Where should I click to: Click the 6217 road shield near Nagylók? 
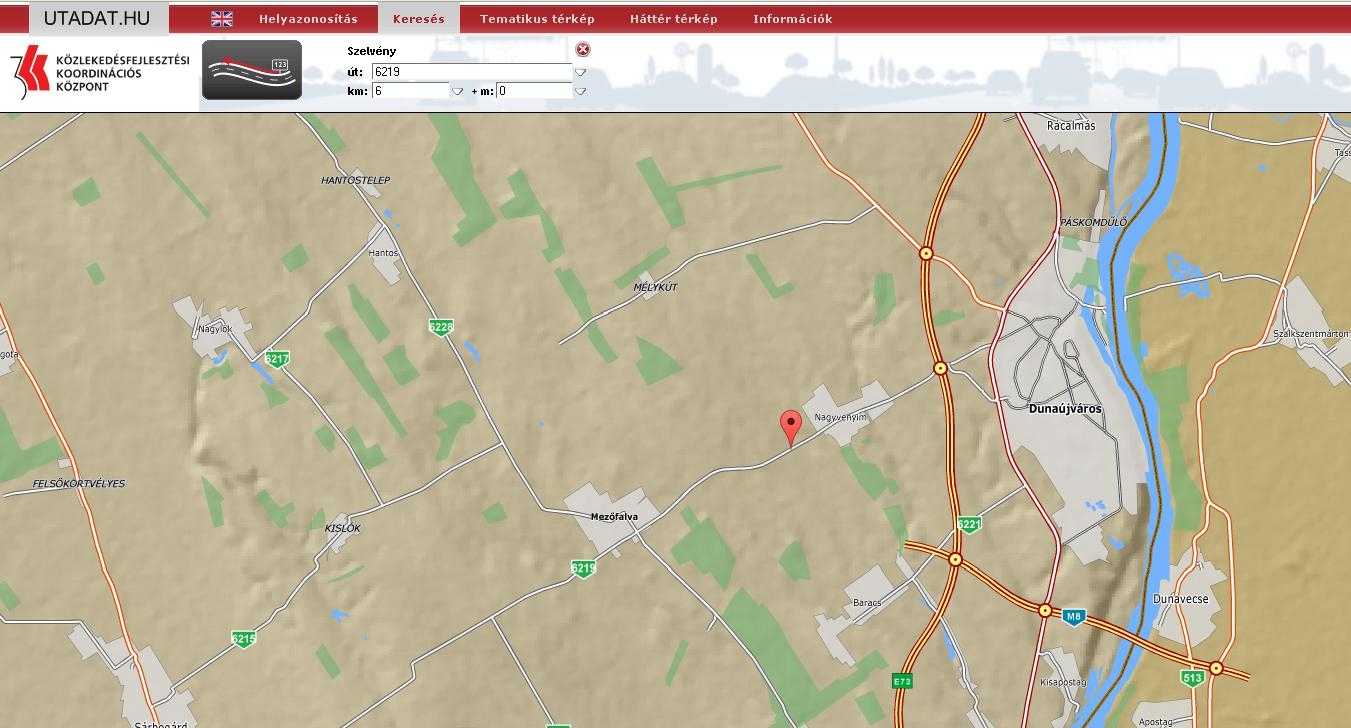(x=277, y=358)
